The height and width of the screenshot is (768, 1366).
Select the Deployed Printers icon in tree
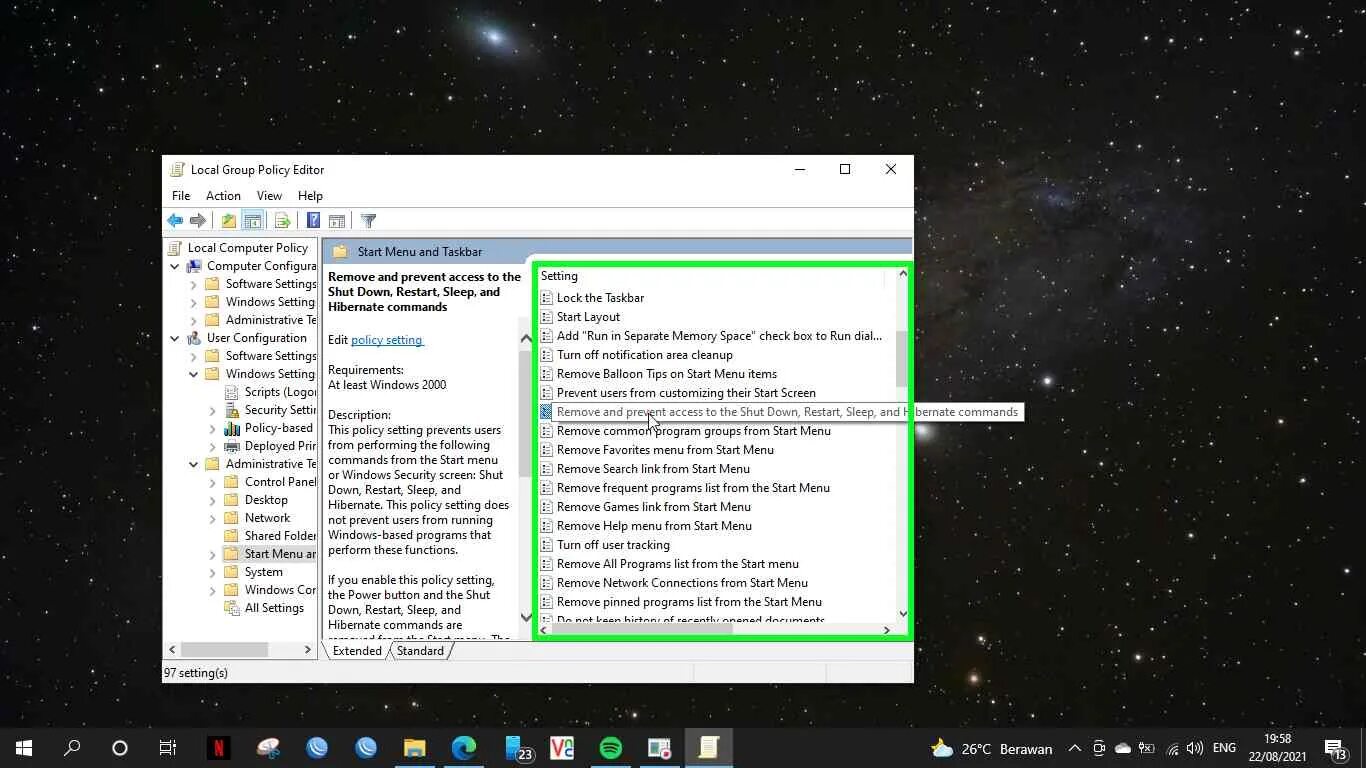point(231,446)
